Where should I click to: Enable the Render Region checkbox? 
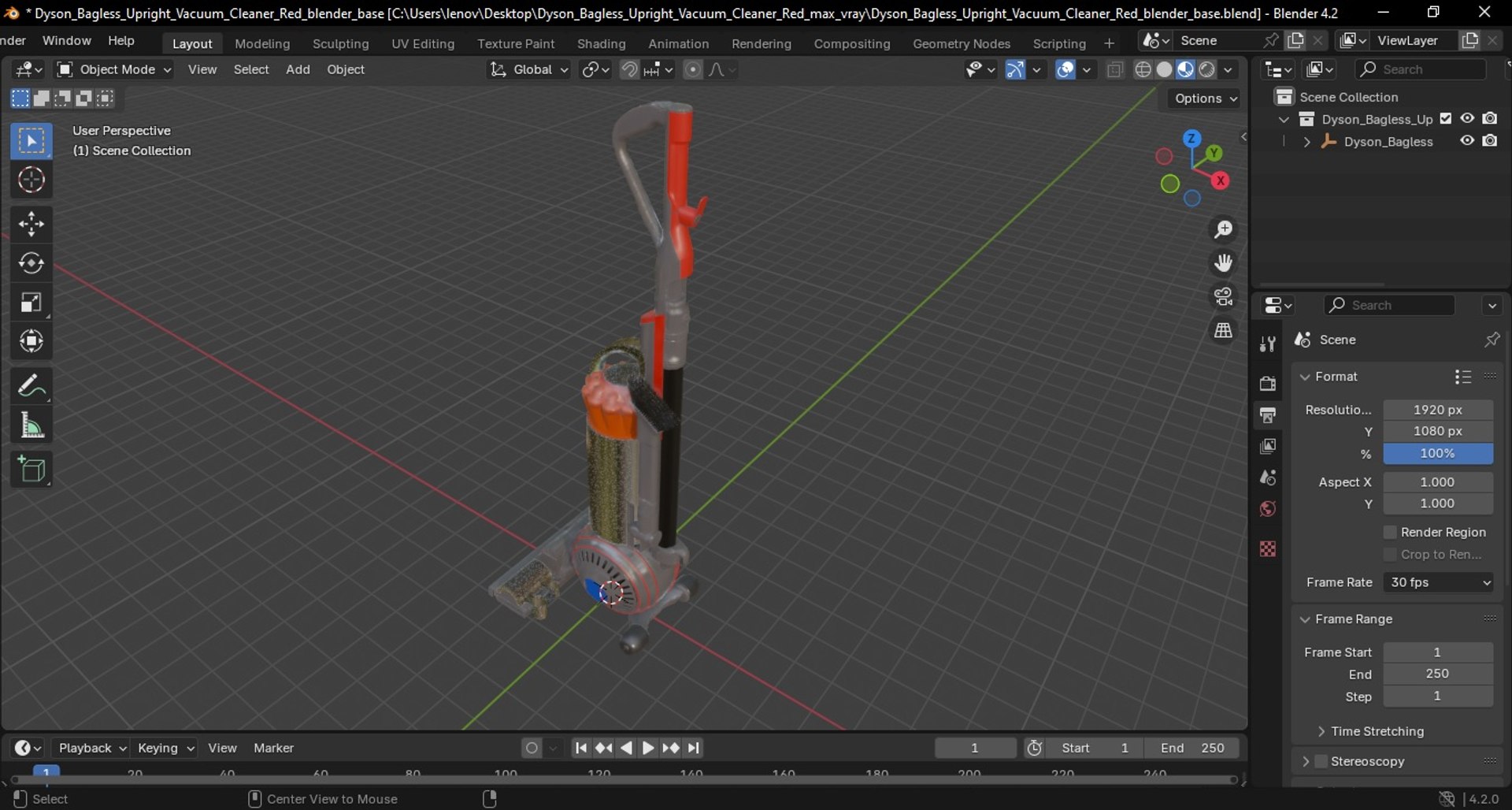[1390, 533]
